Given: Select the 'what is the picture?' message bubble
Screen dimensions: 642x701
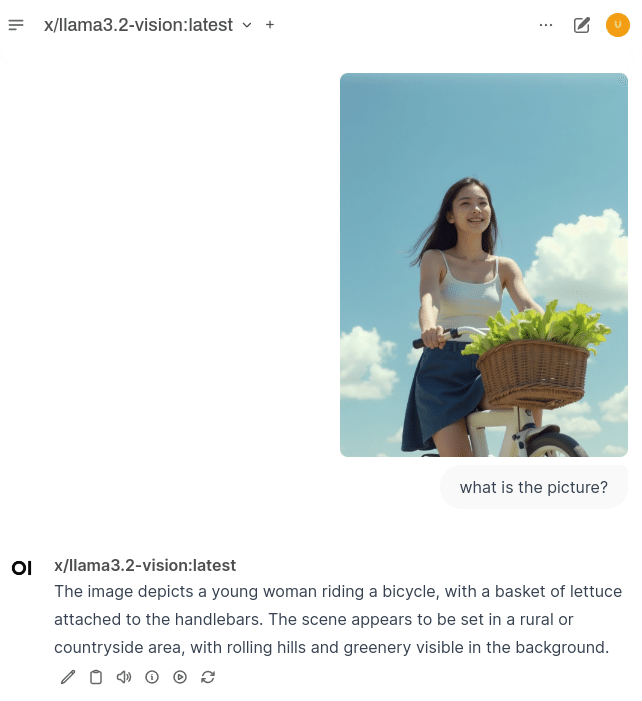Looking at the screenshot, I should (x=534, y=487).
